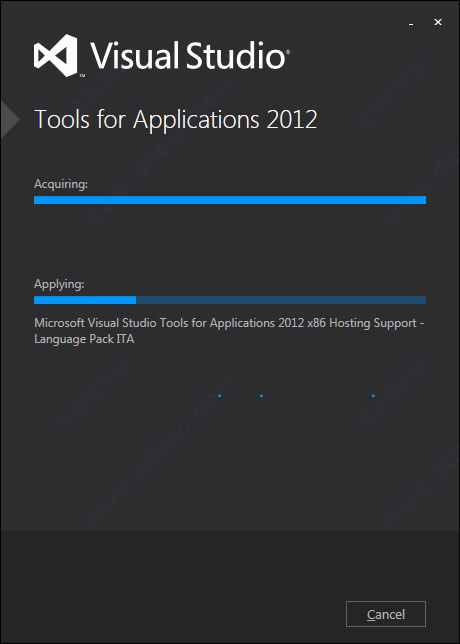
Task: Click the dark footer bar beside Cancel
Action: click(x=172, y=586)
